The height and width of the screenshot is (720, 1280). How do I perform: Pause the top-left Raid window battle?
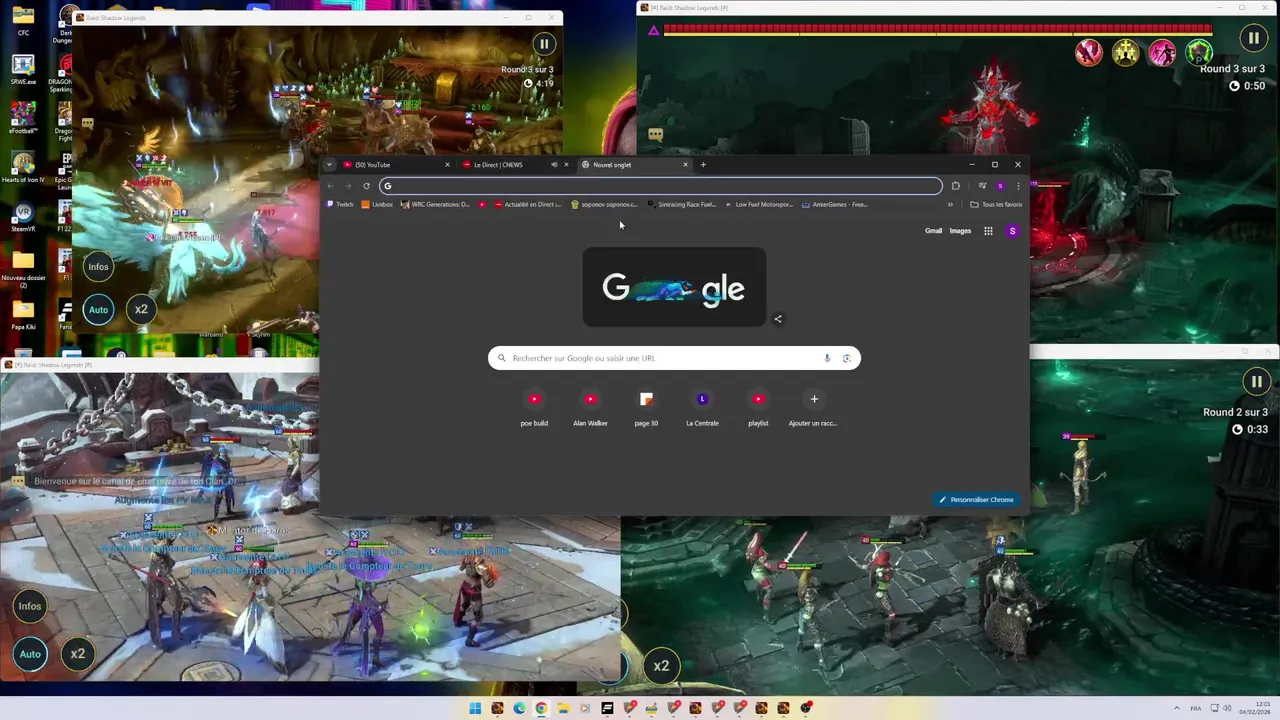click(x=543, y=44)
